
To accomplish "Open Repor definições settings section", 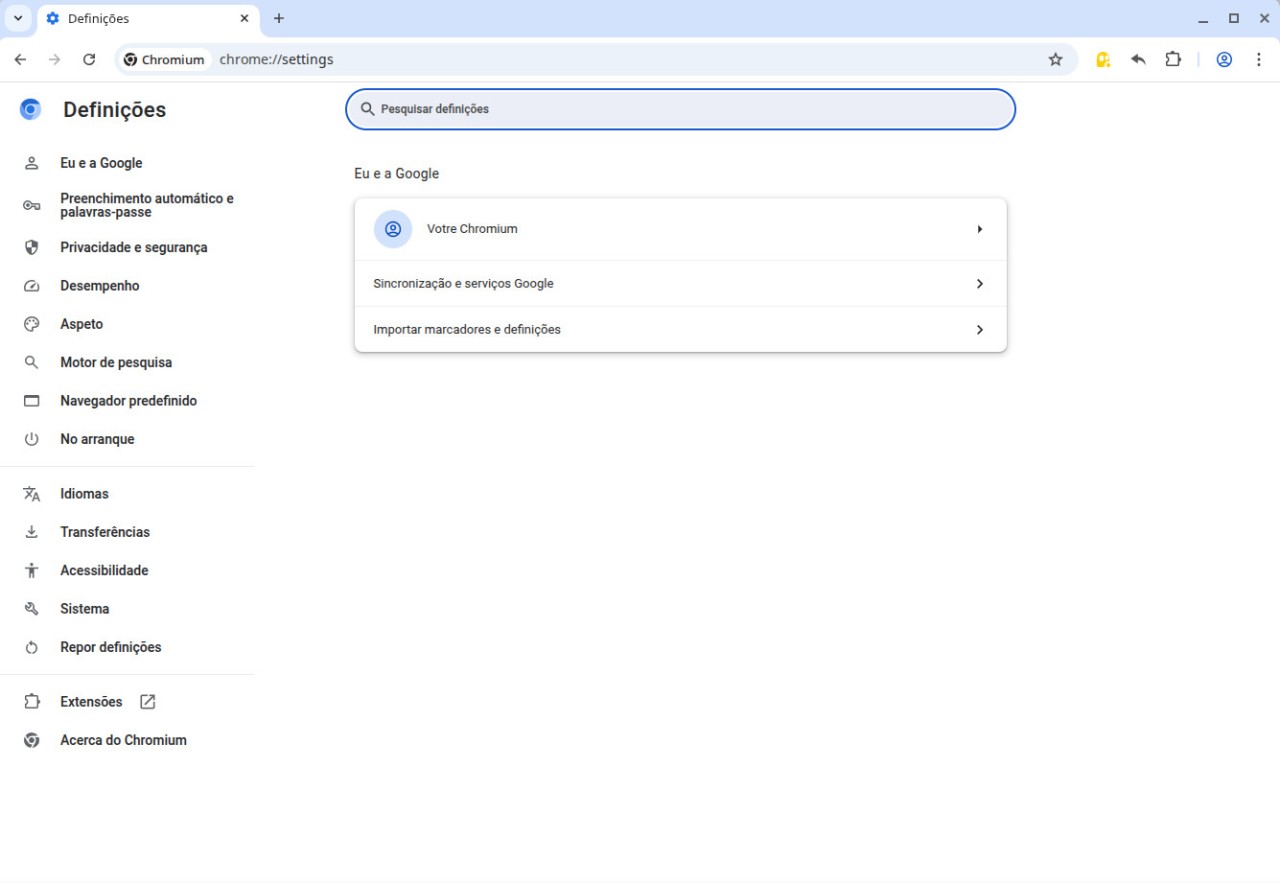I will coord(110,647).
